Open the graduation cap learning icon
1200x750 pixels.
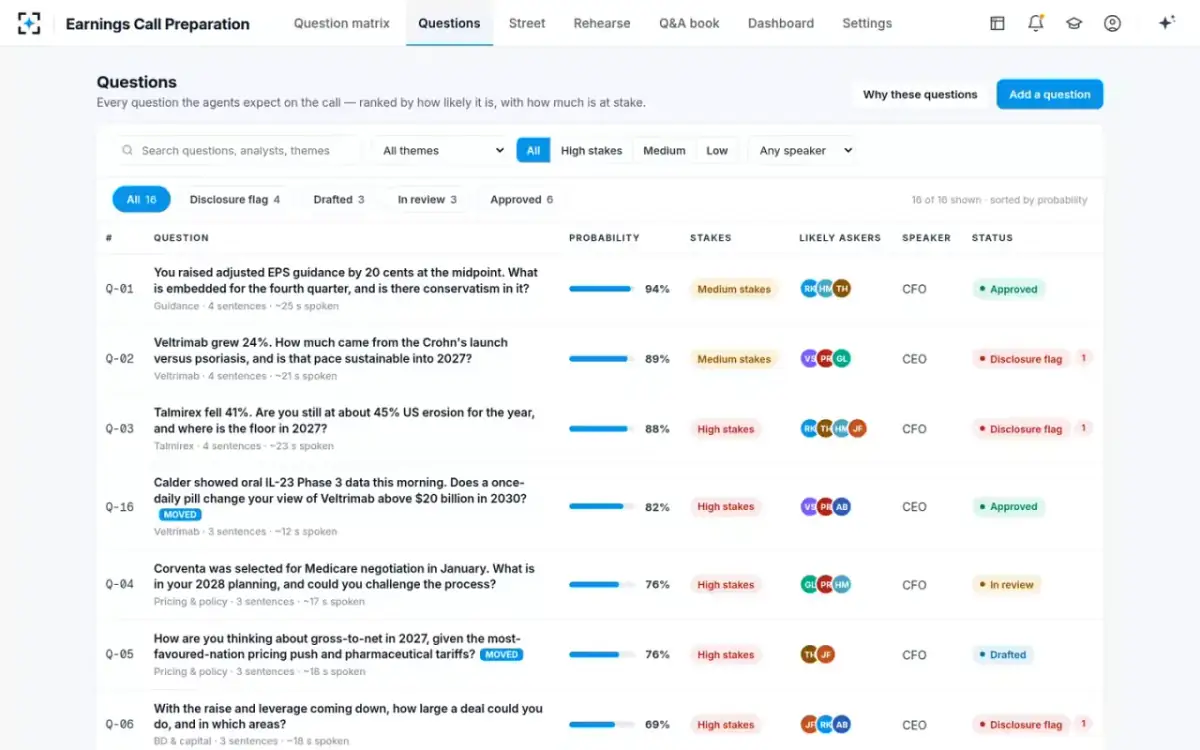pyautogui.click(x=1074, y=23)
